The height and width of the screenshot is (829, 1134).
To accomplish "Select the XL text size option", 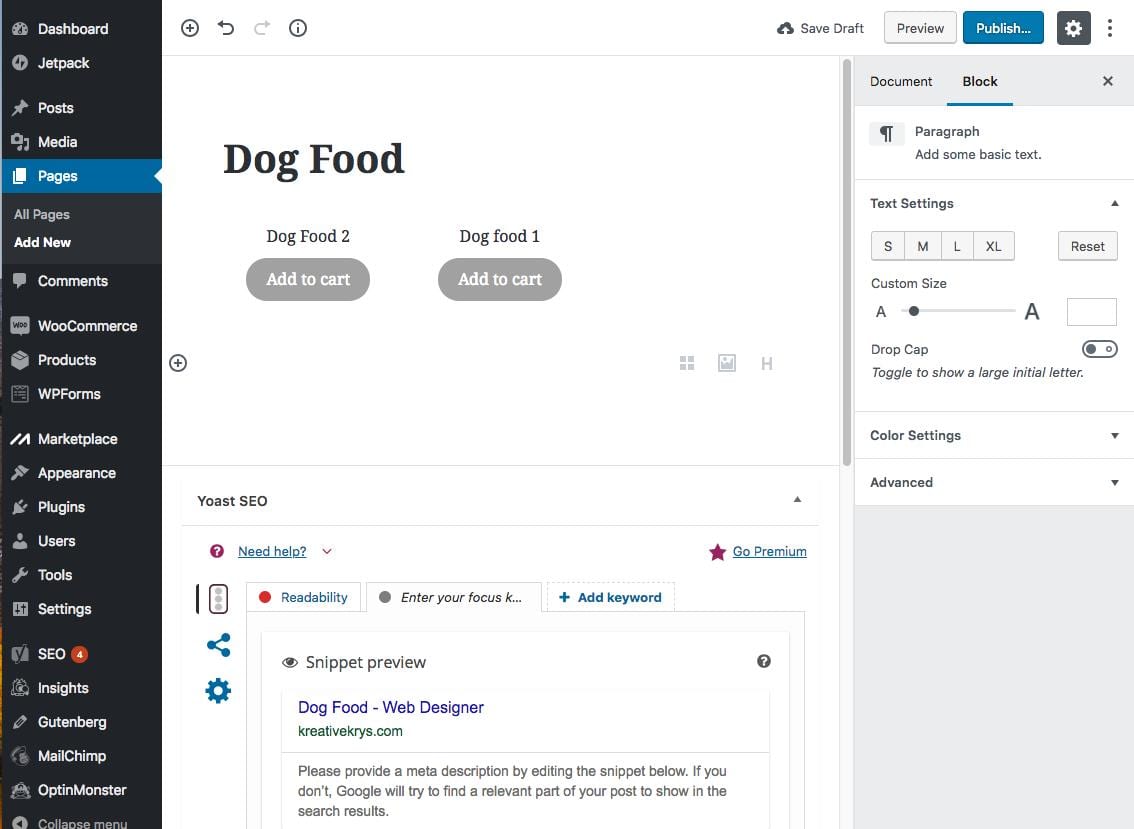I will coord(993,246).
